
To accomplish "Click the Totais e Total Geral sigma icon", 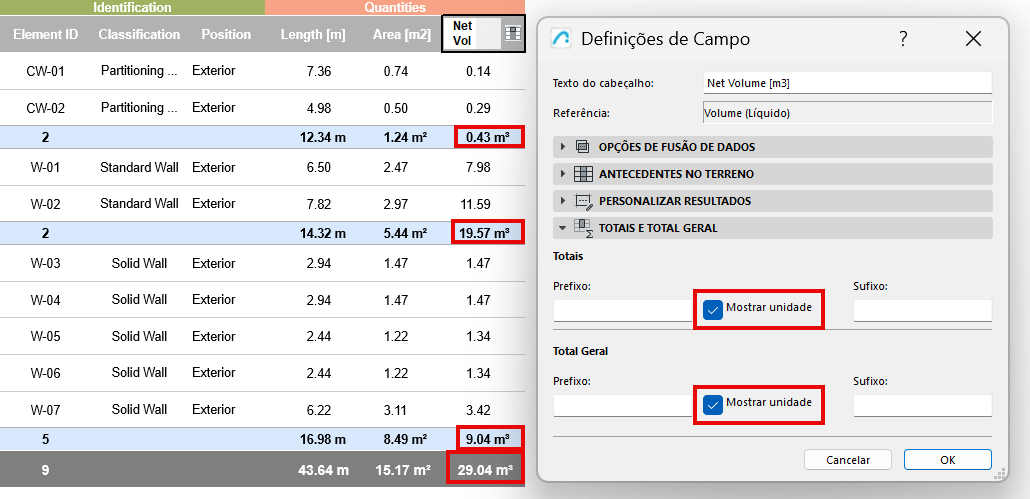I will 584,228.
